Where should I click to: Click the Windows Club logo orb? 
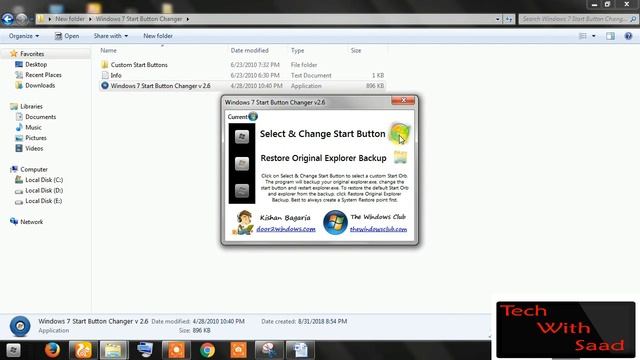[335, 222]
